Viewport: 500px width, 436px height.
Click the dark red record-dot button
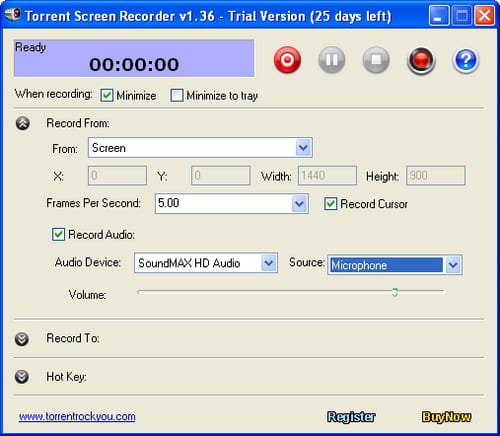(x=421, y=60)
